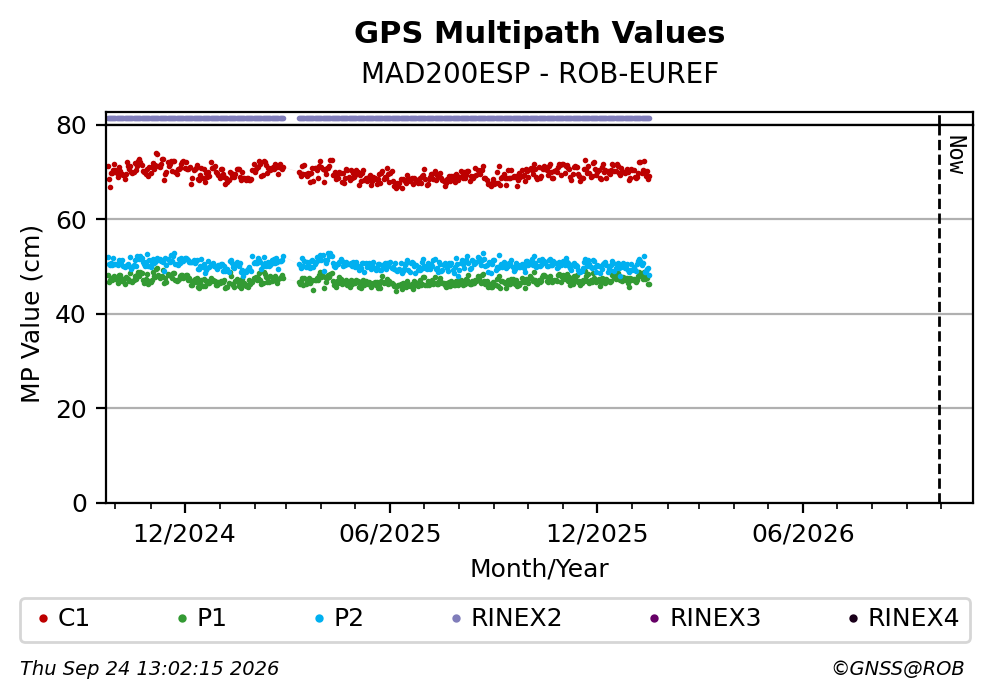Screen dimensions: 993x699
Task: Click the 'Month/Year' x-axis label
Action: click(x=540, y=569)
